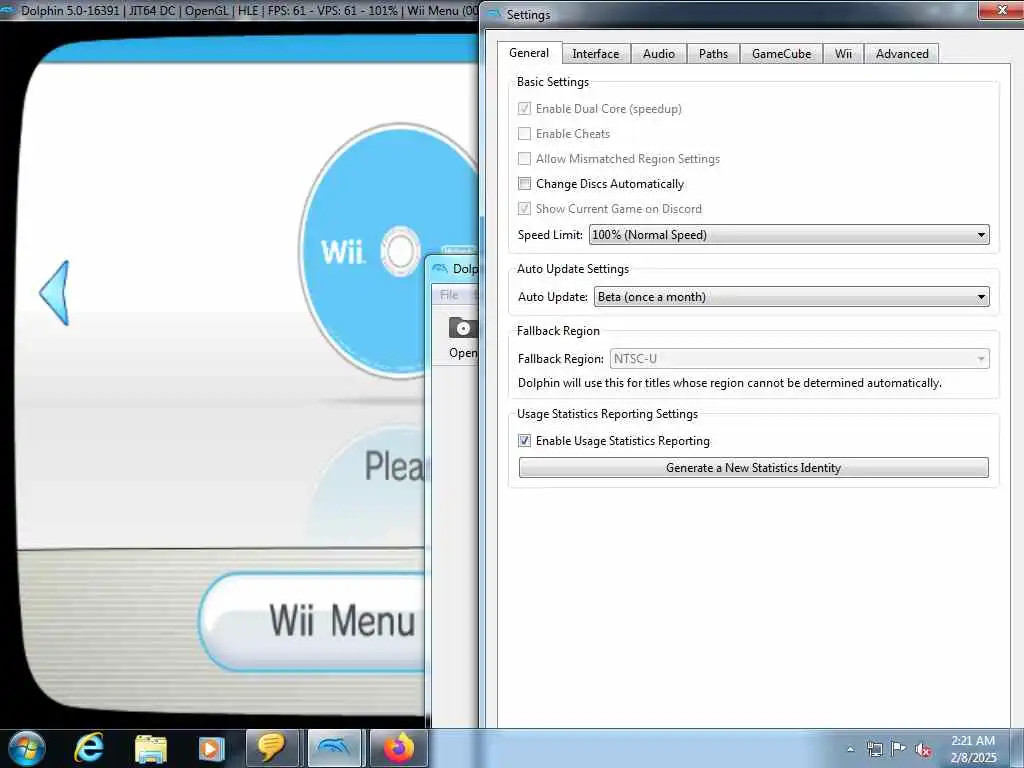The height and width of the screenshot is (768, 1024).
Task: Open the Wii tab in Settings
Action: coord(843,54)
